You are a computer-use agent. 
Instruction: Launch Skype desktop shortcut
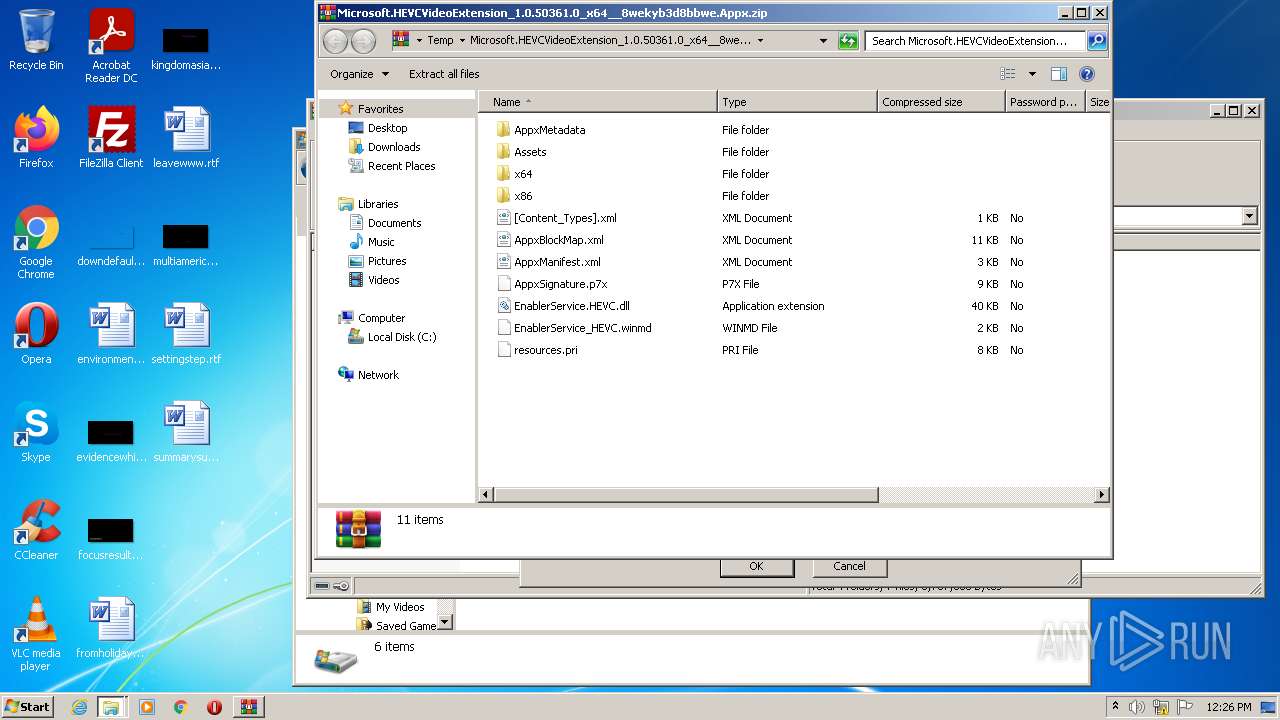point(36,432)
